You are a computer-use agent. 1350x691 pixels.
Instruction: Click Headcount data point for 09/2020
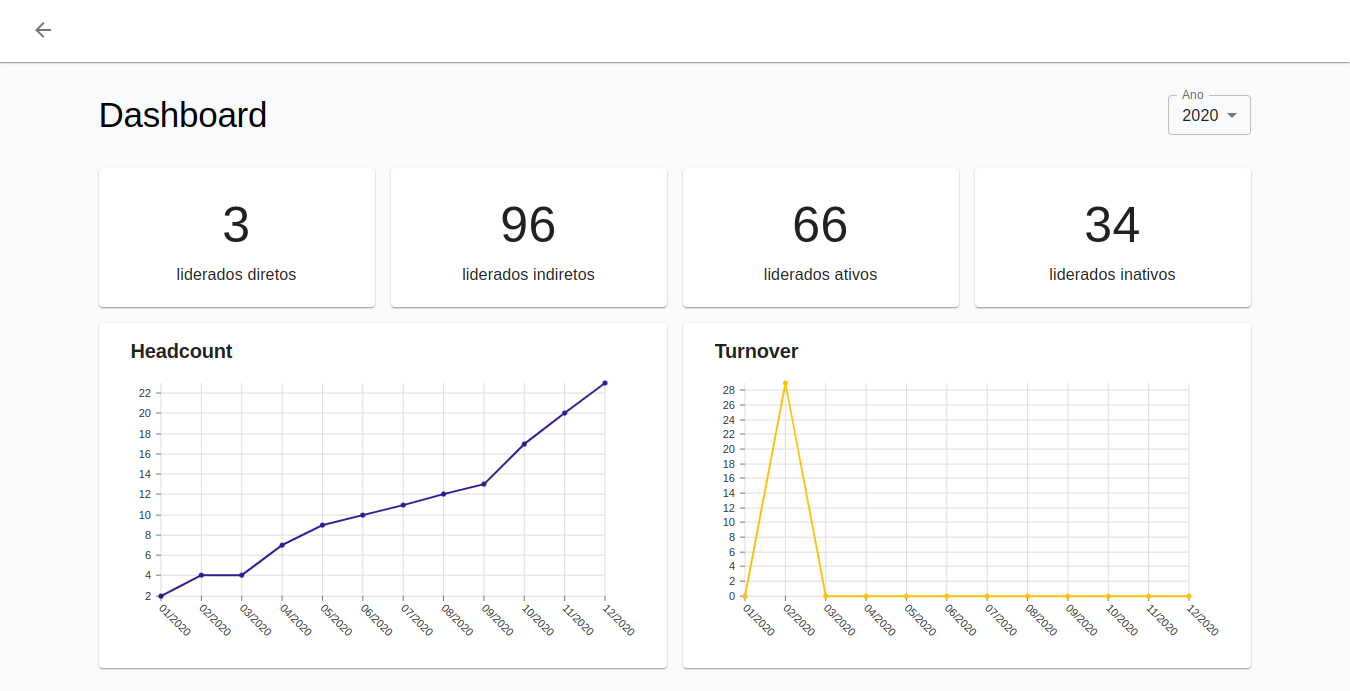click(484, 484)
